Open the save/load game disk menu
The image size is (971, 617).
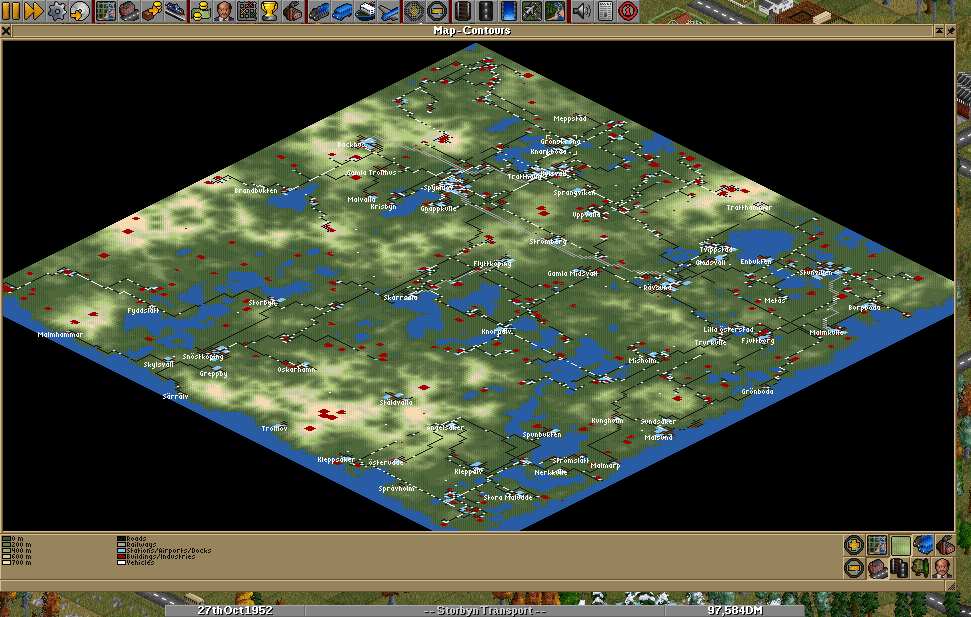79,11
